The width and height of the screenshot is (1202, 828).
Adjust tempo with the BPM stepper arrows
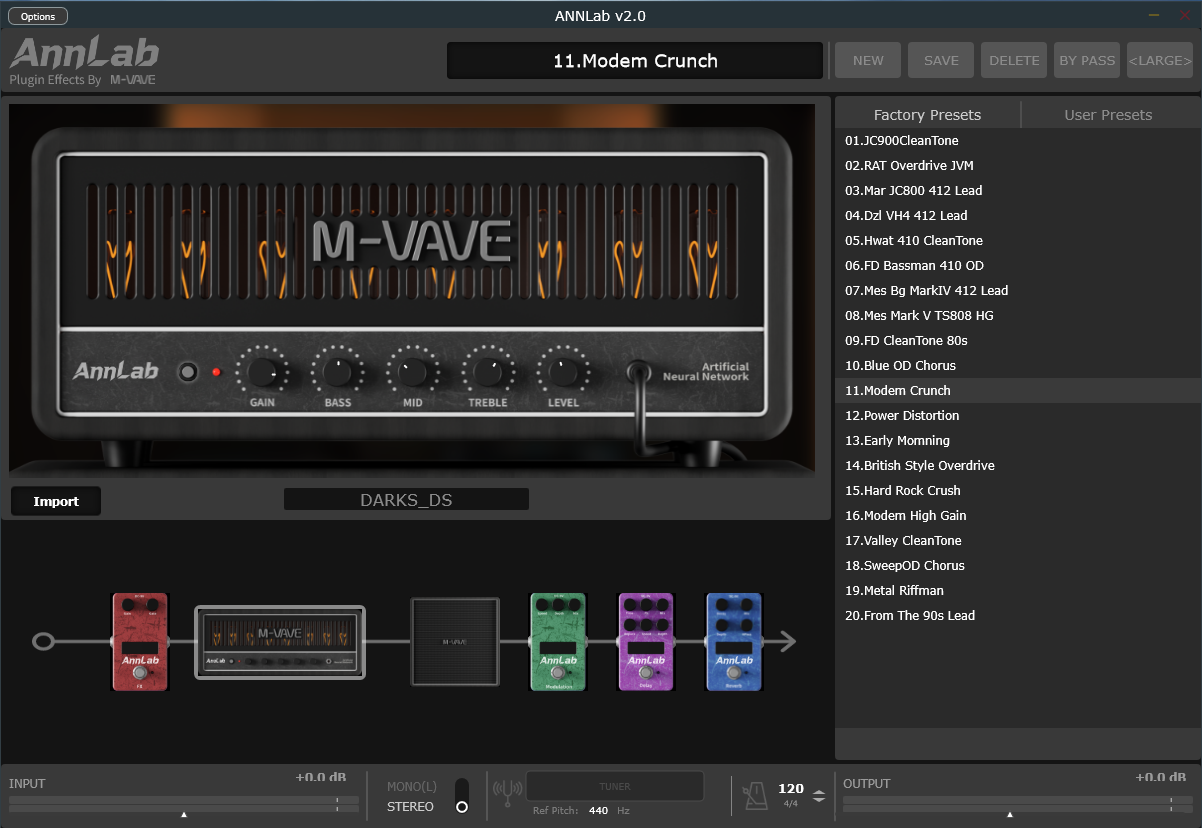click(x=819, y=796)
